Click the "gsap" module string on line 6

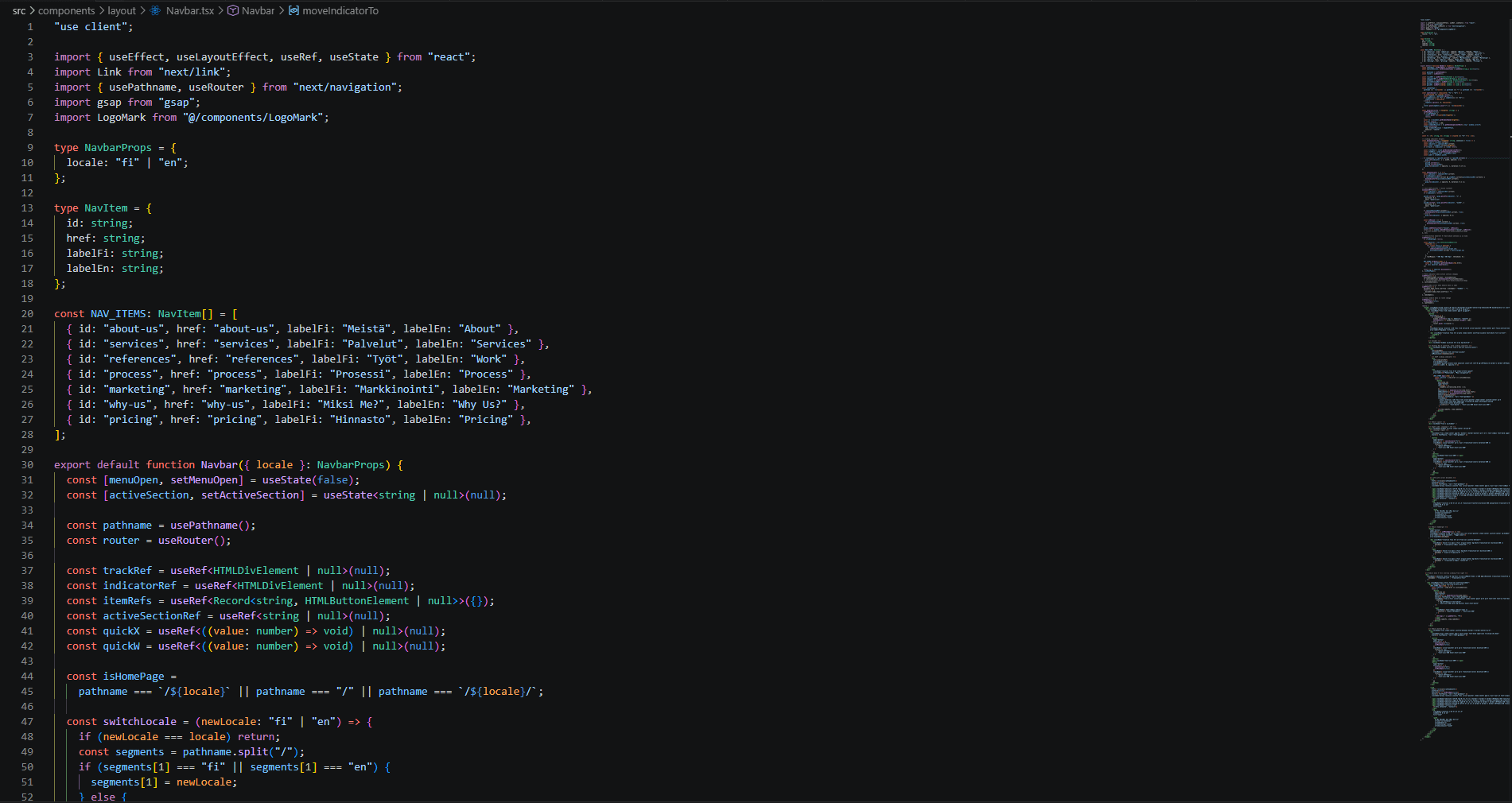(x=177, y=103)
